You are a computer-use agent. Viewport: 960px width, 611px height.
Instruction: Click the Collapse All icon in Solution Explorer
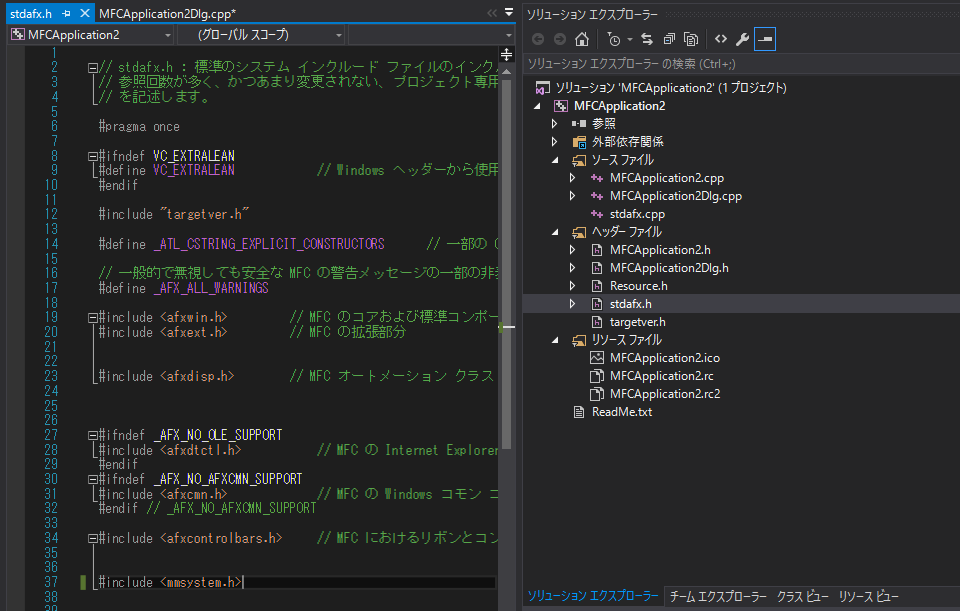point(669,39)
